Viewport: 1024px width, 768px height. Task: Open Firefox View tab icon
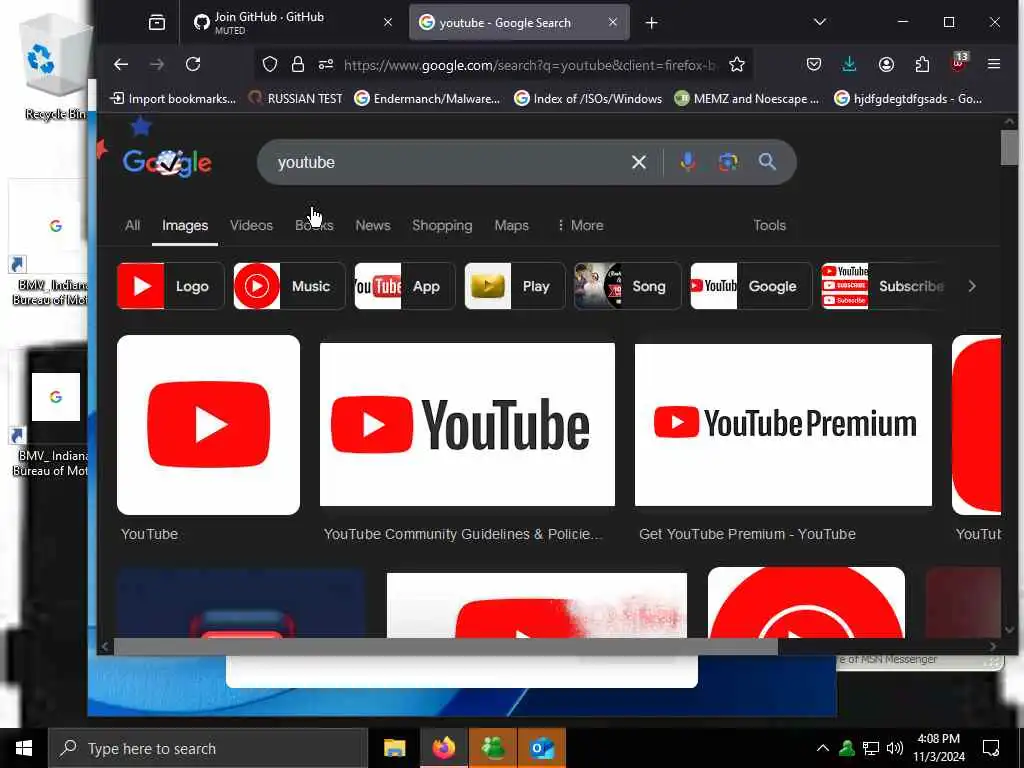click(157, 23)
